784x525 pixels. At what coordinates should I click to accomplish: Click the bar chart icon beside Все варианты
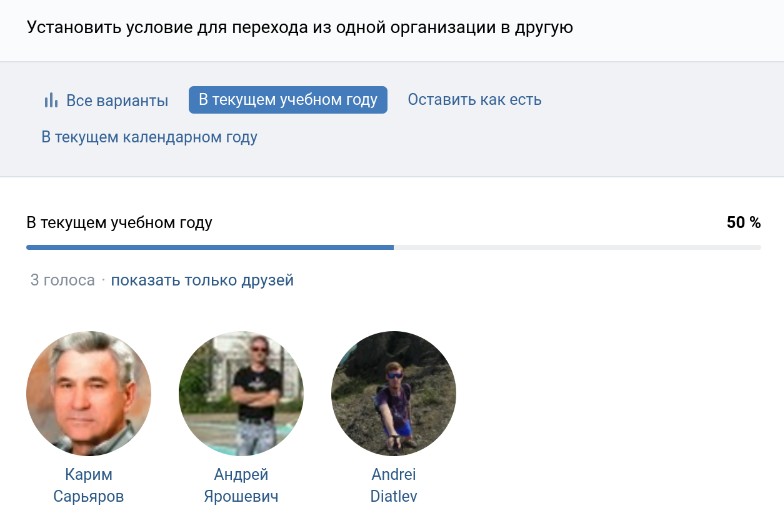pyautogui.click(x=51, y=100)
